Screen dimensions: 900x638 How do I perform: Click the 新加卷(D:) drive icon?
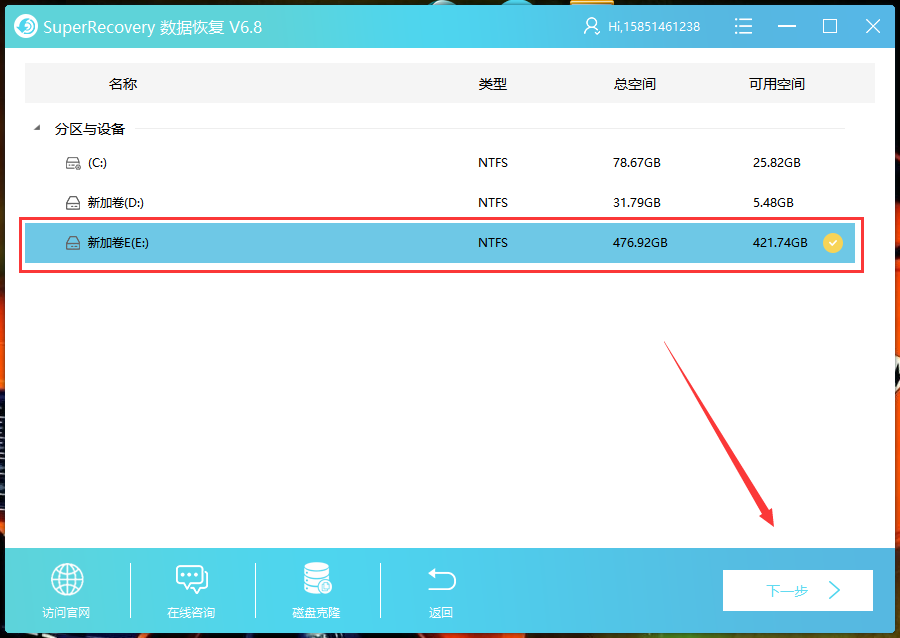click(x=73, y=203)
